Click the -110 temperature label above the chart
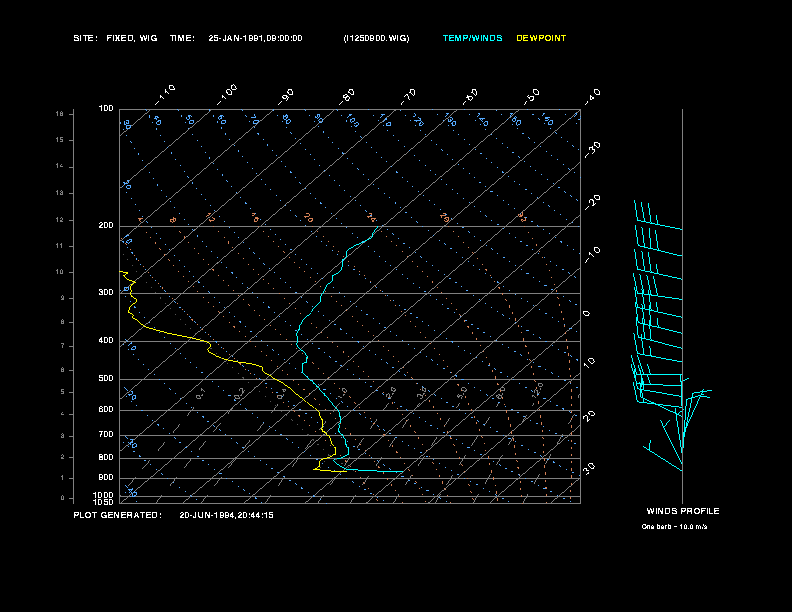The width and height of the screenshot is (792, 612). [165, 95]
